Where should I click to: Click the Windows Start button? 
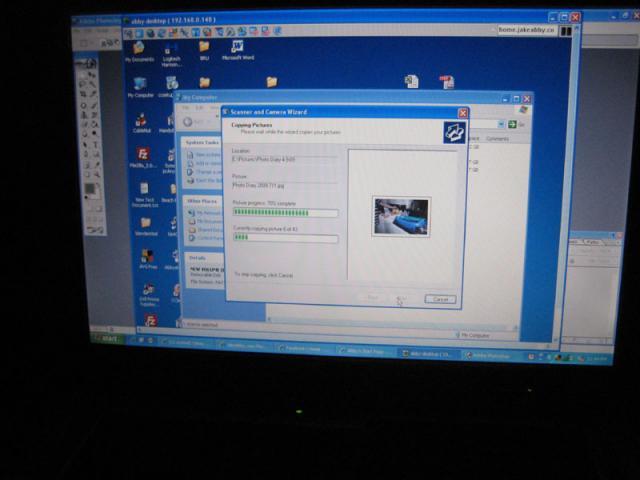click(107, 338)
